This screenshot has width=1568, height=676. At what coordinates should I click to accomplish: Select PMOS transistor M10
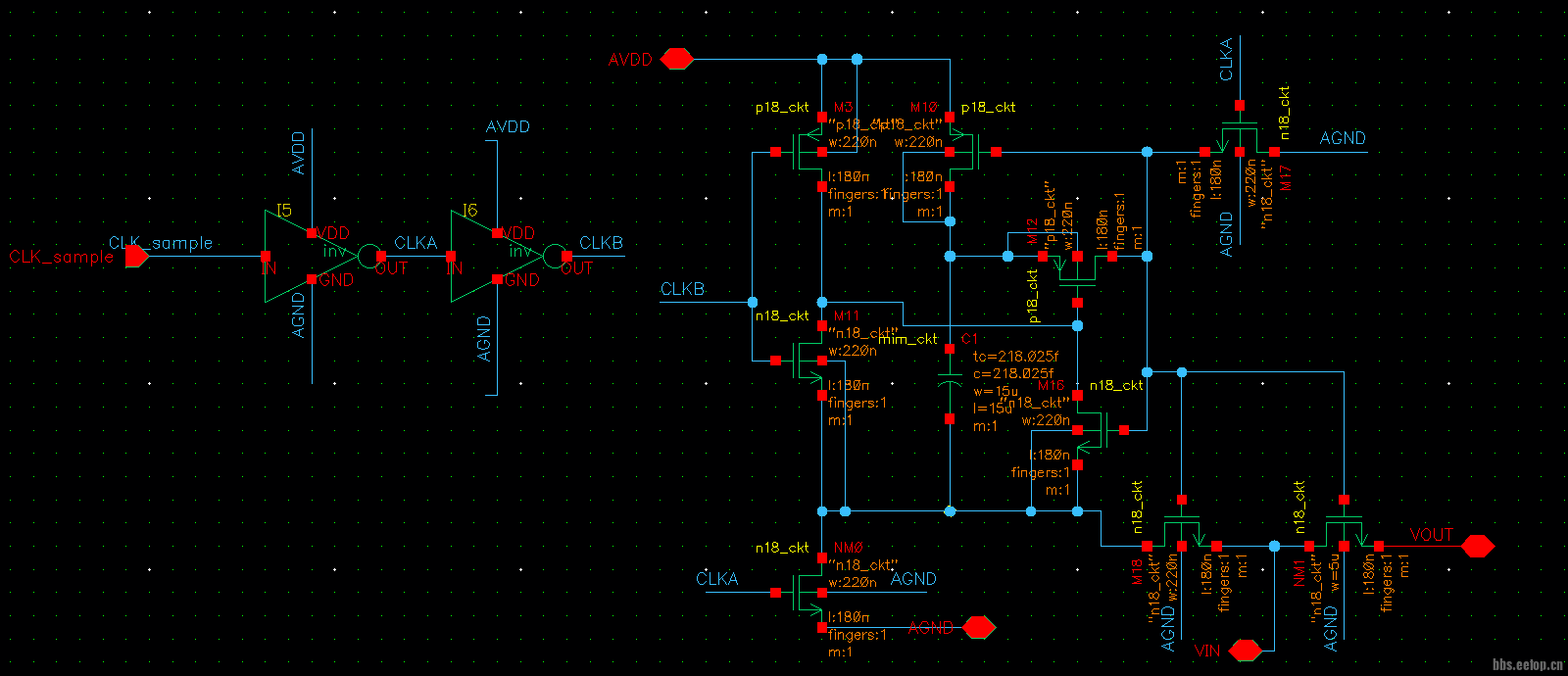966,152
